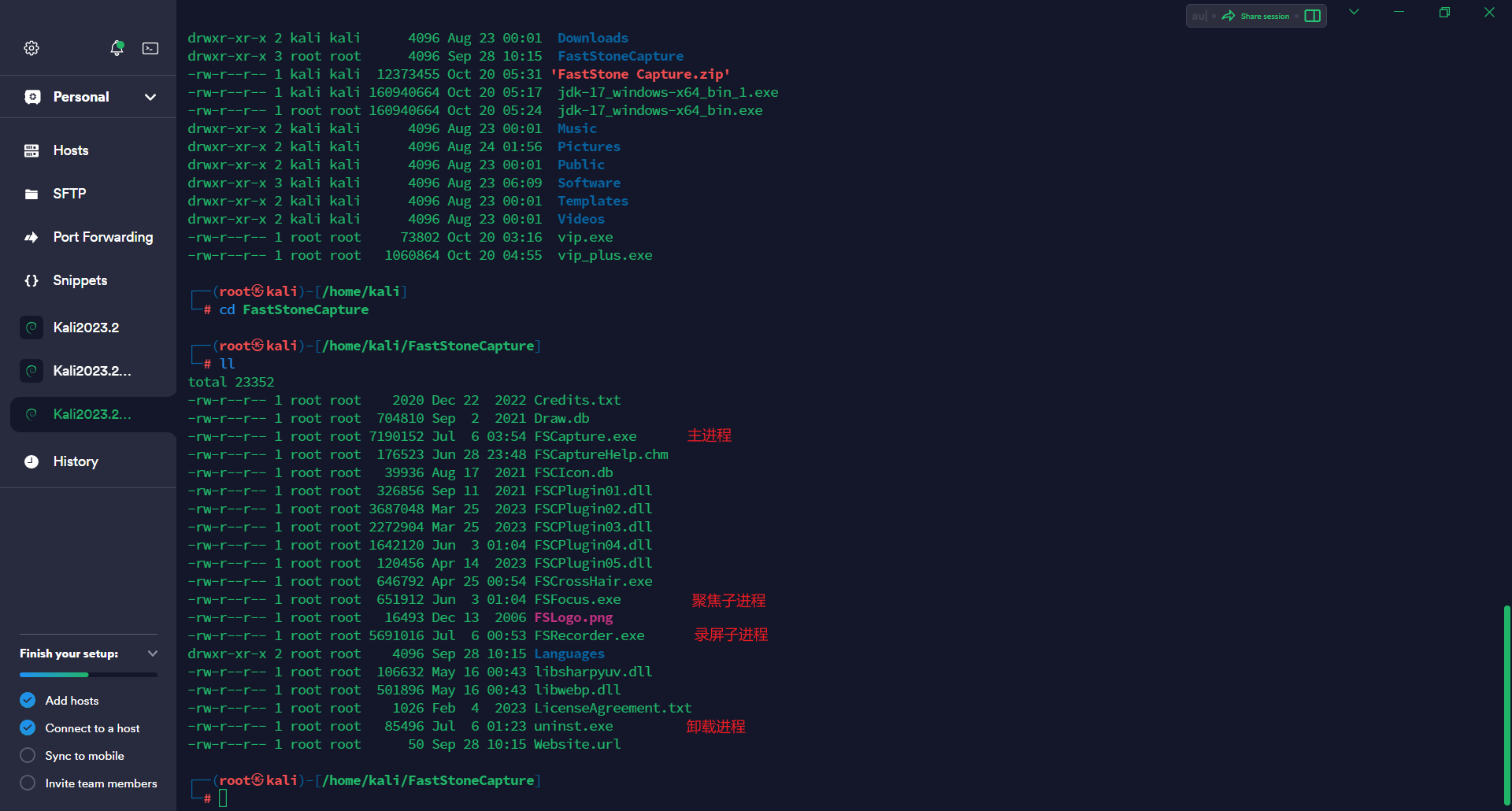Open the title bar chevron dropdown

click(1354, 12)
